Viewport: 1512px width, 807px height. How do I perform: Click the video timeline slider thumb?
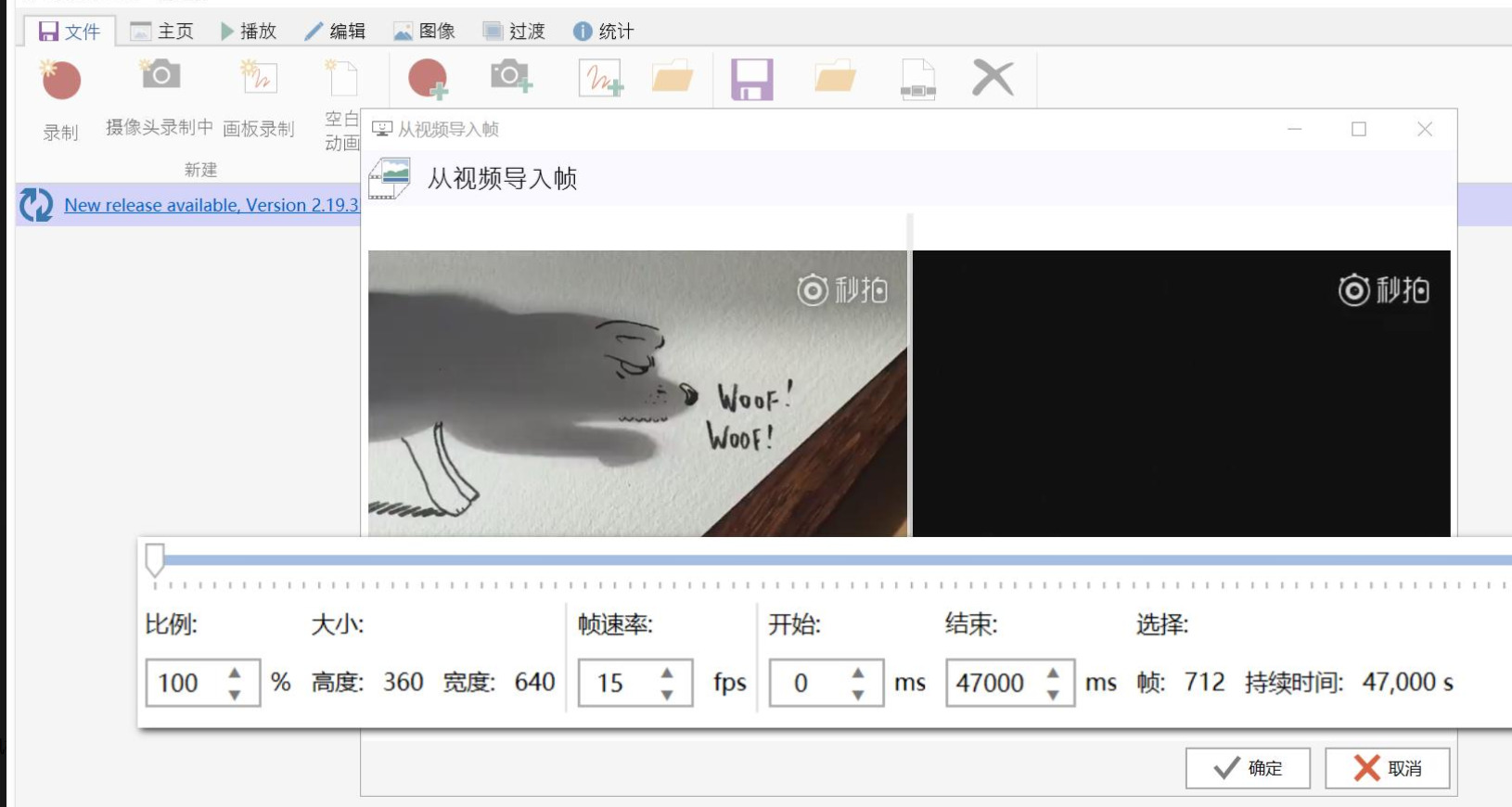155,560
